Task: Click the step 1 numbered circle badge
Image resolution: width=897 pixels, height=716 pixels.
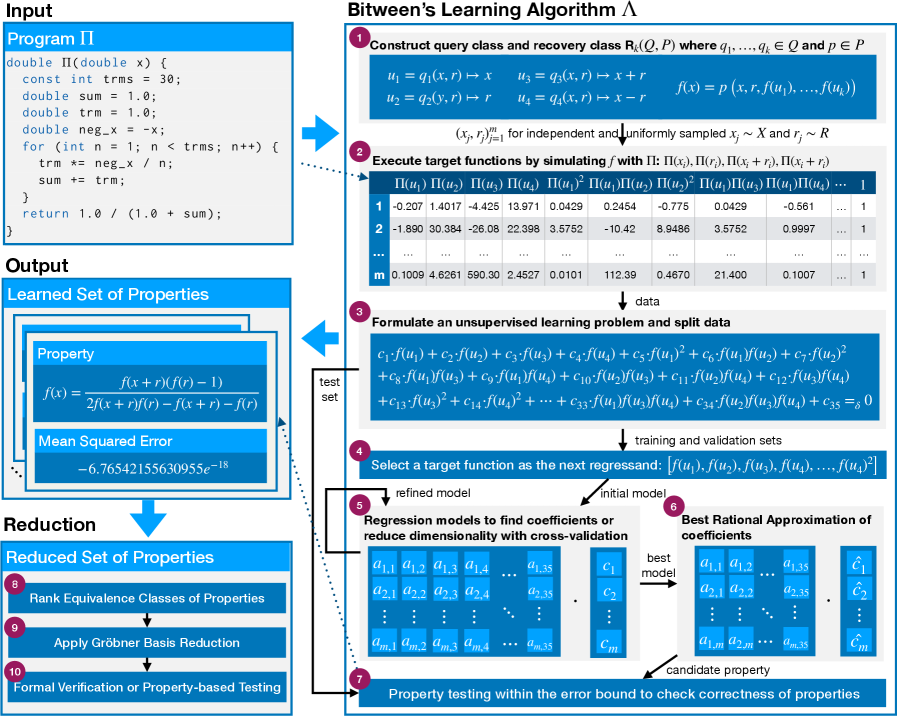Action: pyautogui.click(x=358, y=37)
